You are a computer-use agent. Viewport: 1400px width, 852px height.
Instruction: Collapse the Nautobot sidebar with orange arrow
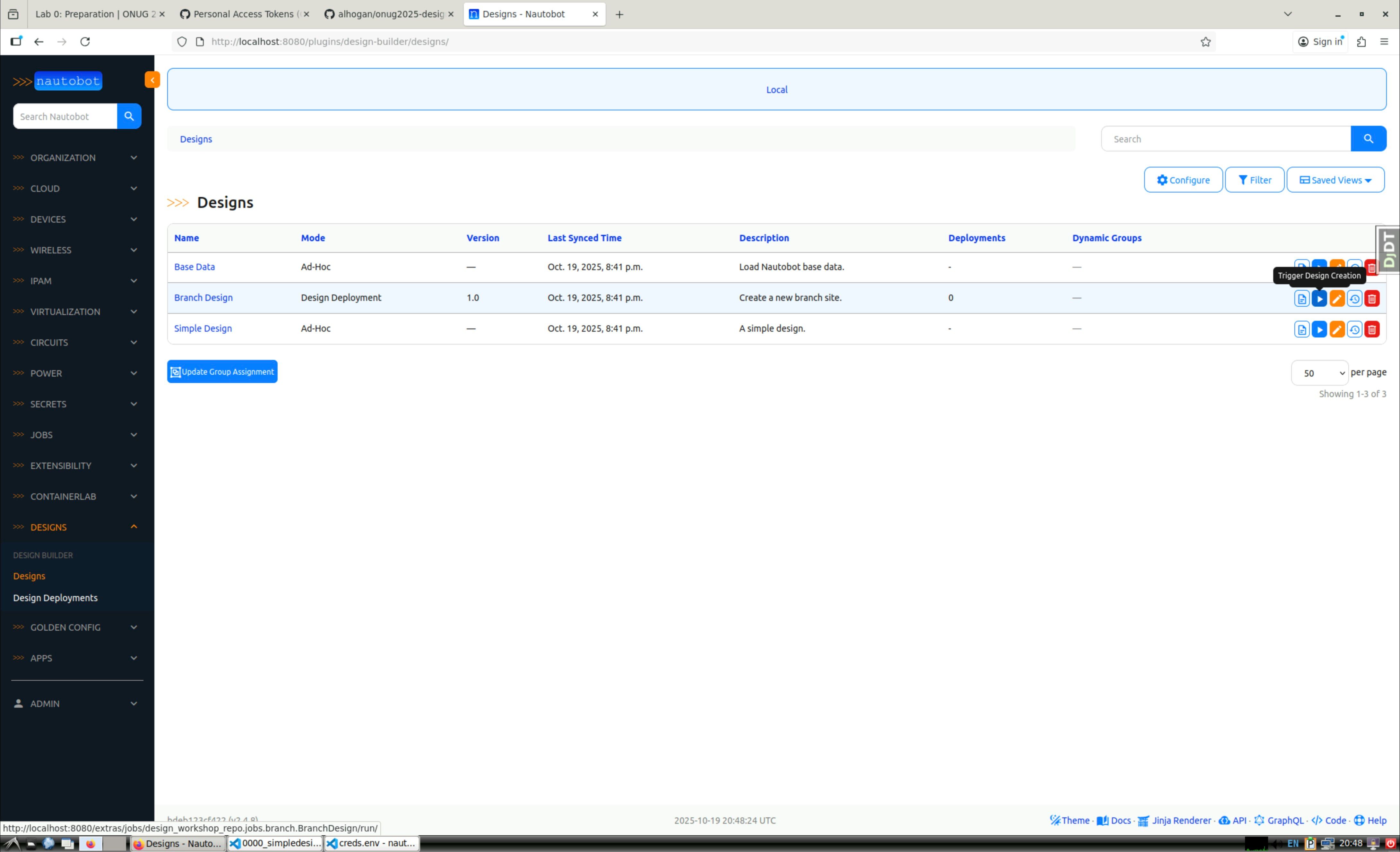[152, 80]
